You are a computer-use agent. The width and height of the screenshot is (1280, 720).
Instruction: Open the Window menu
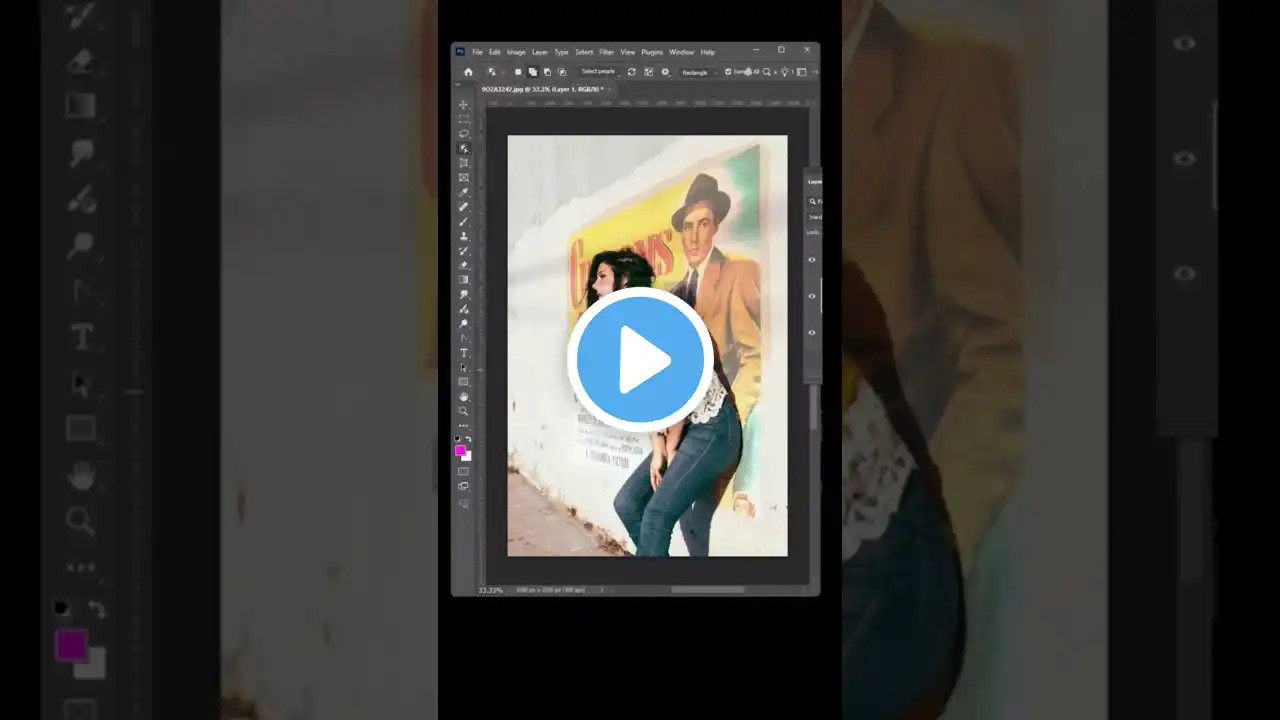682,52
